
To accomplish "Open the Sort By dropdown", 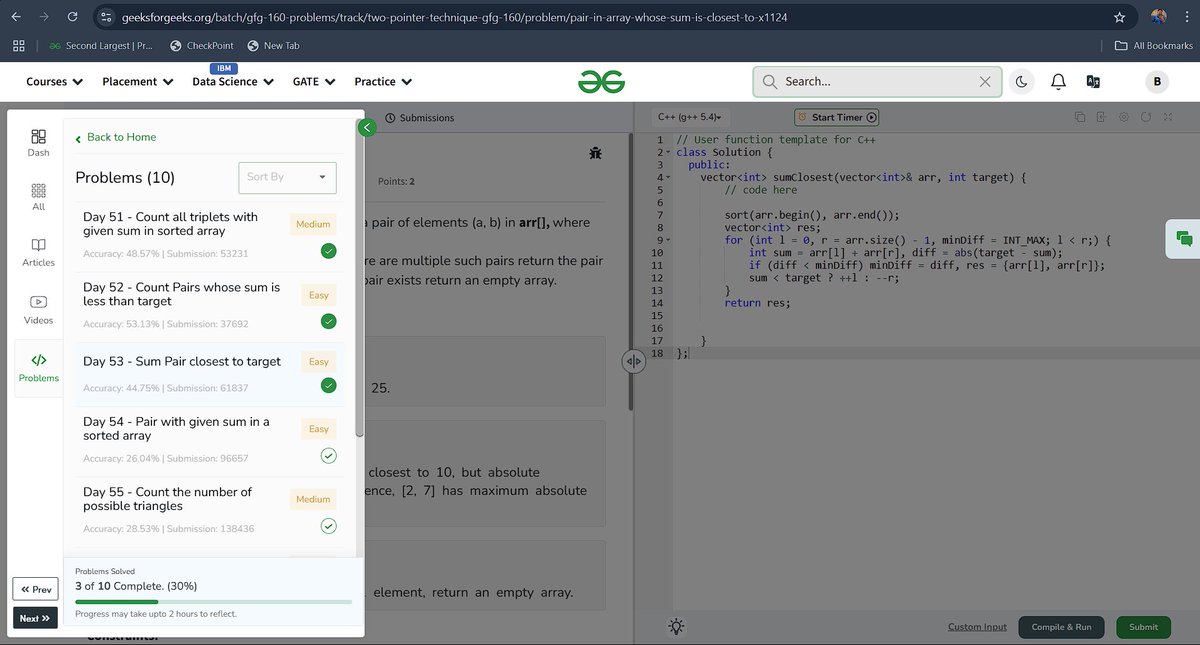I will click(287, 177).
